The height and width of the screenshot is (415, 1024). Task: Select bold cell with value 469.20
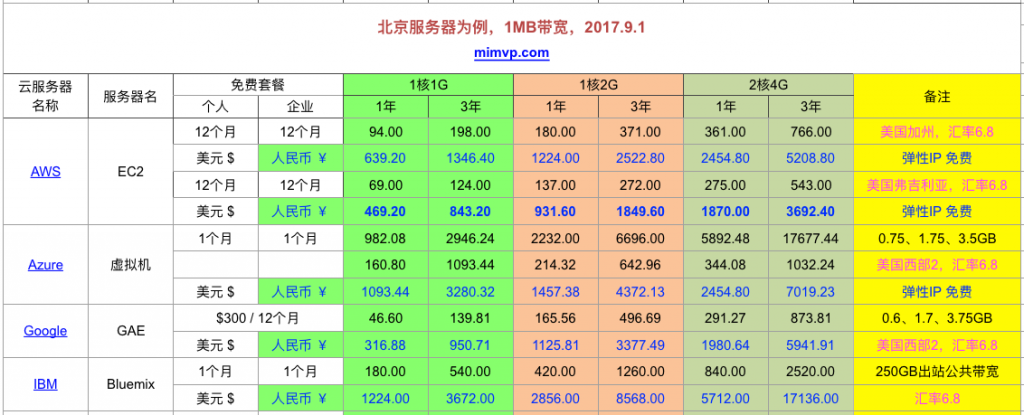[x=386, y=211]
